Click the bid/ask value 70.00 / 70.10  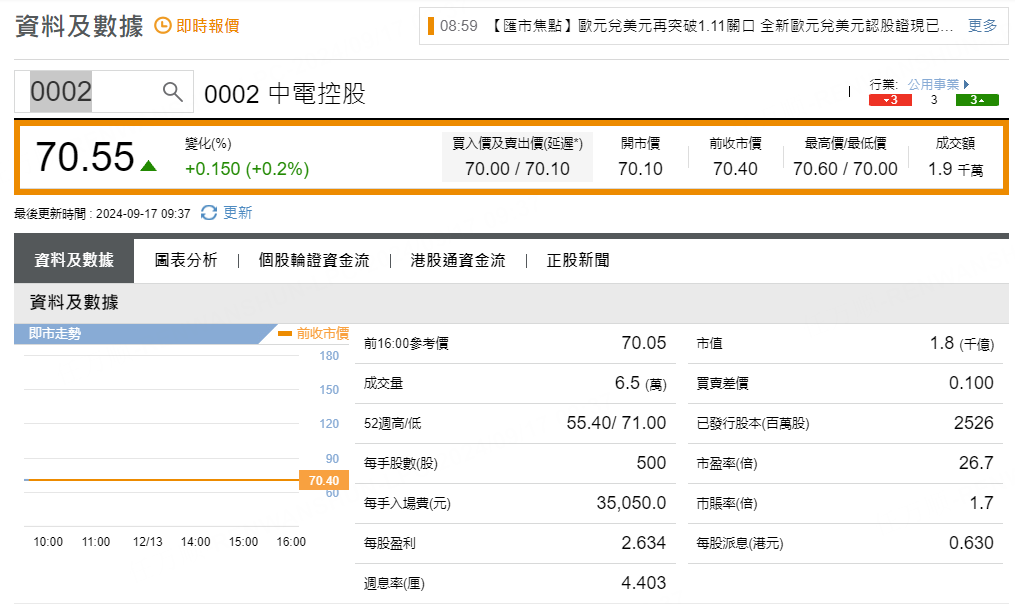(x=517, y=169)
